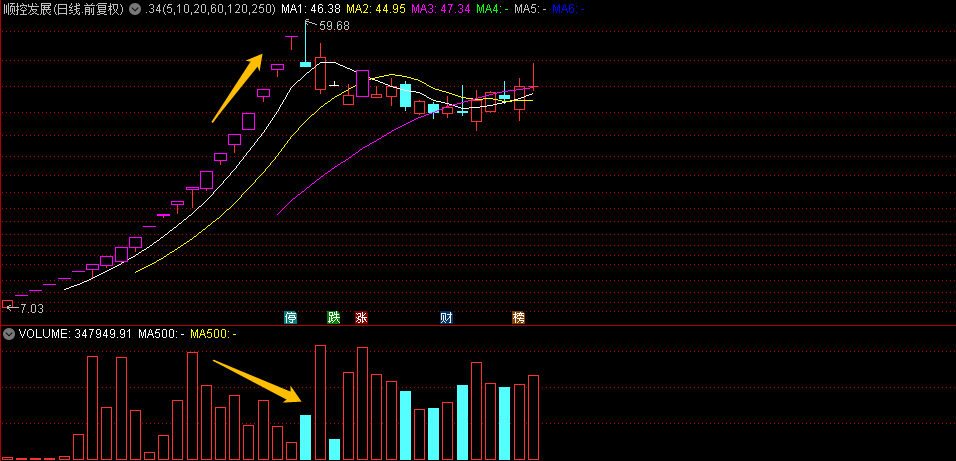Expand the dropdown next to 顺控发展 title
Screen dimensions: 956x461
(135, 9)
